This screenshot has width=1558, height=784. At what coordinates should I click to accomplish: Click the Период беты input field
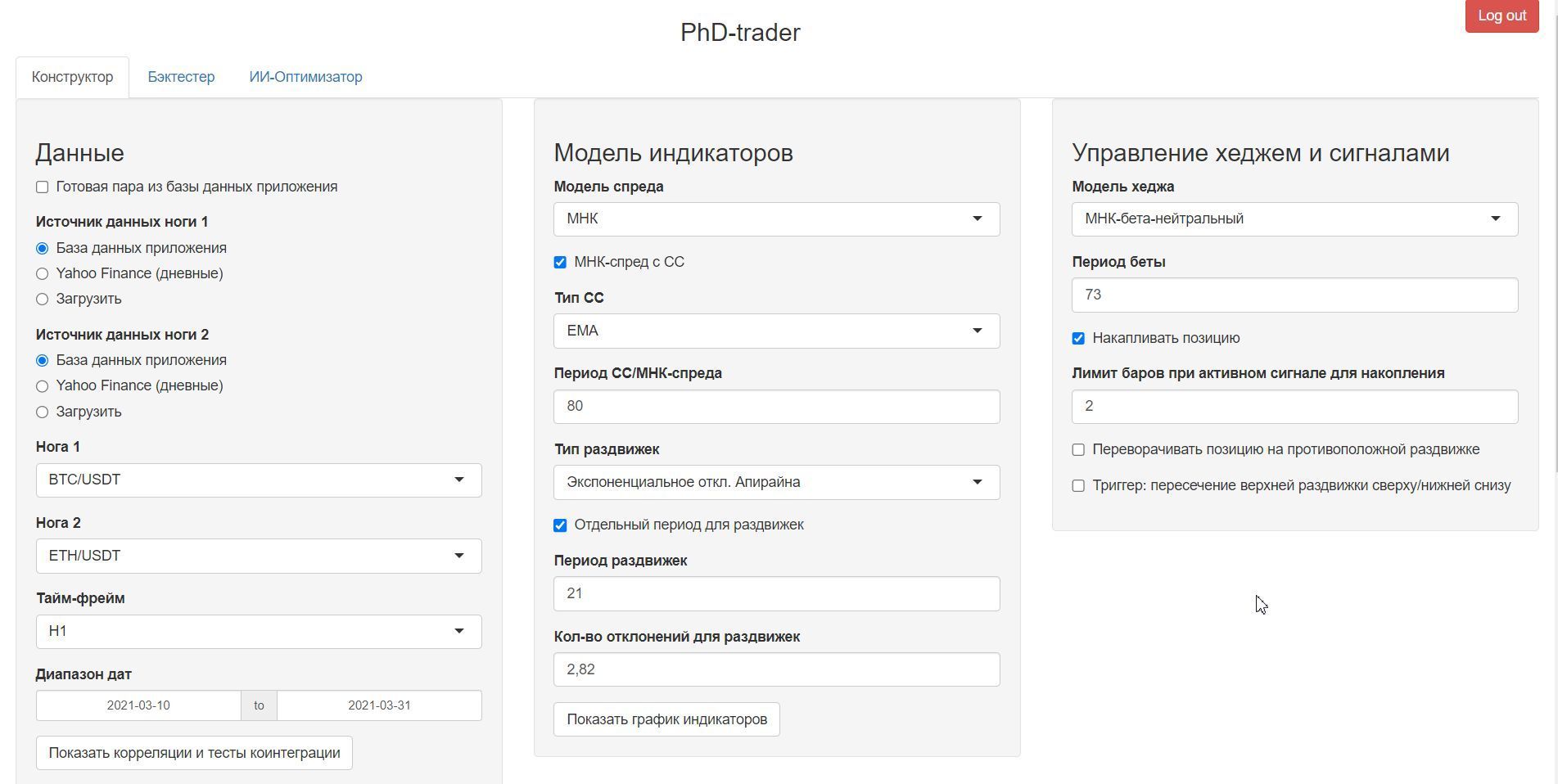pos(1294,295)
